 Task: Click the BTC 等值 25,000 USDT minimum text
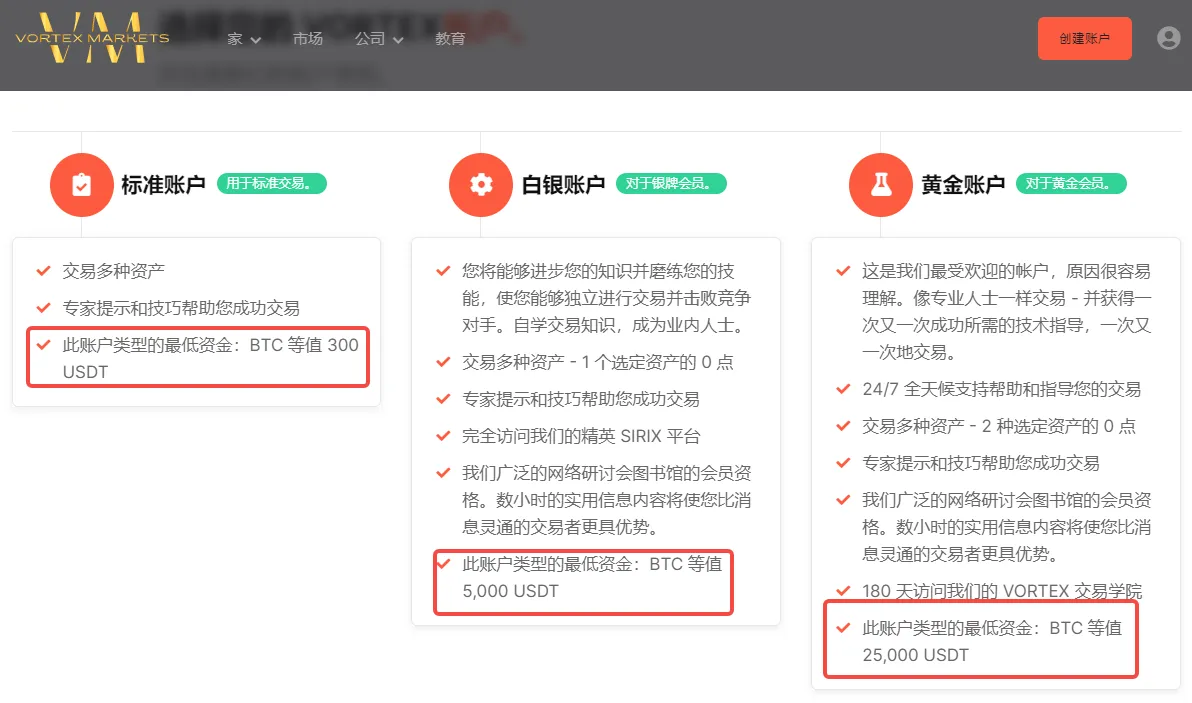[x=992, y=641]
